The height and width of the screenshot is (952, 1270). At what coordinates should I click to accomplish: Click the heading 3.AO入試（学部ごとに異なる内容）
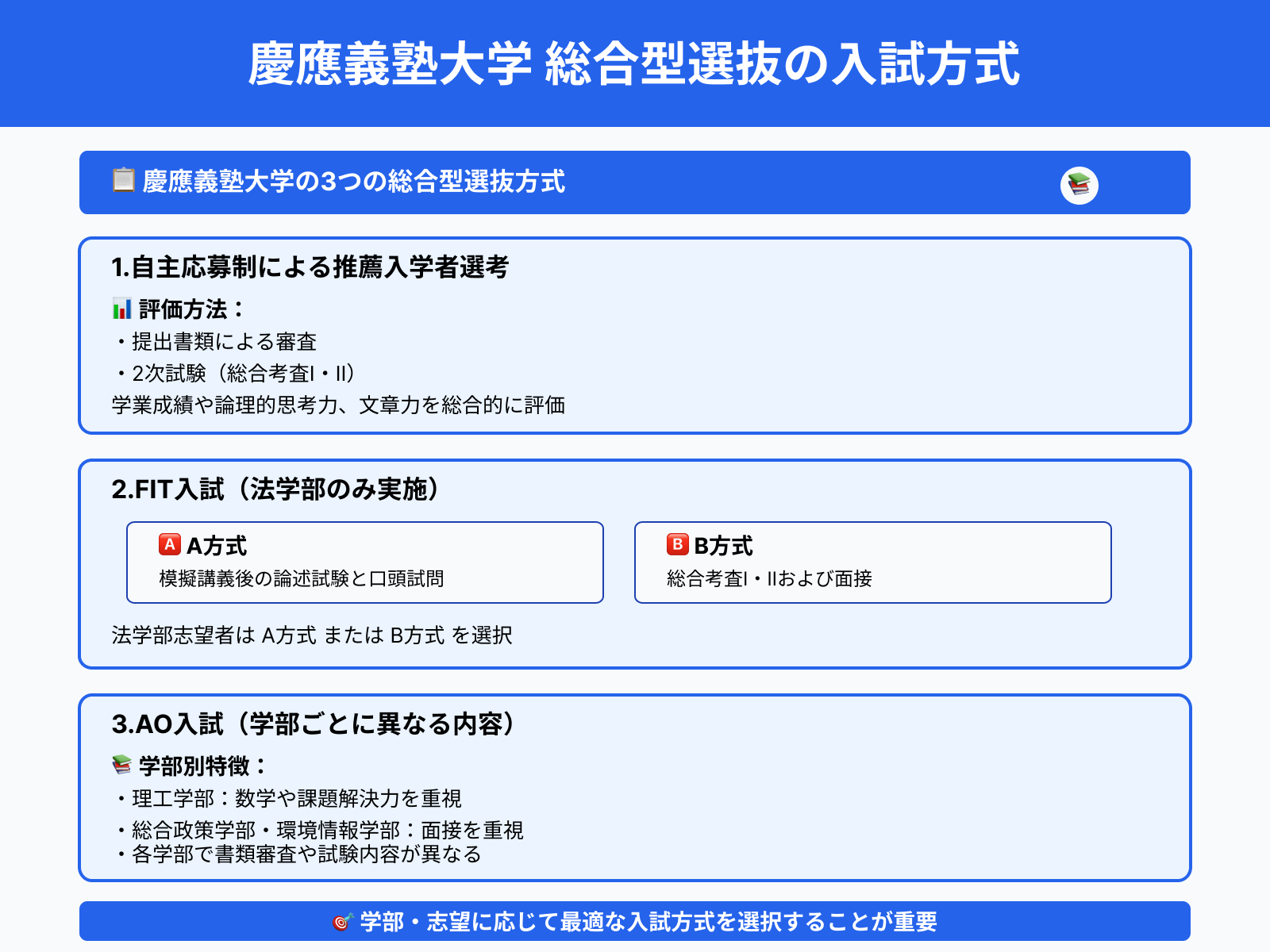tap(314, 724)
